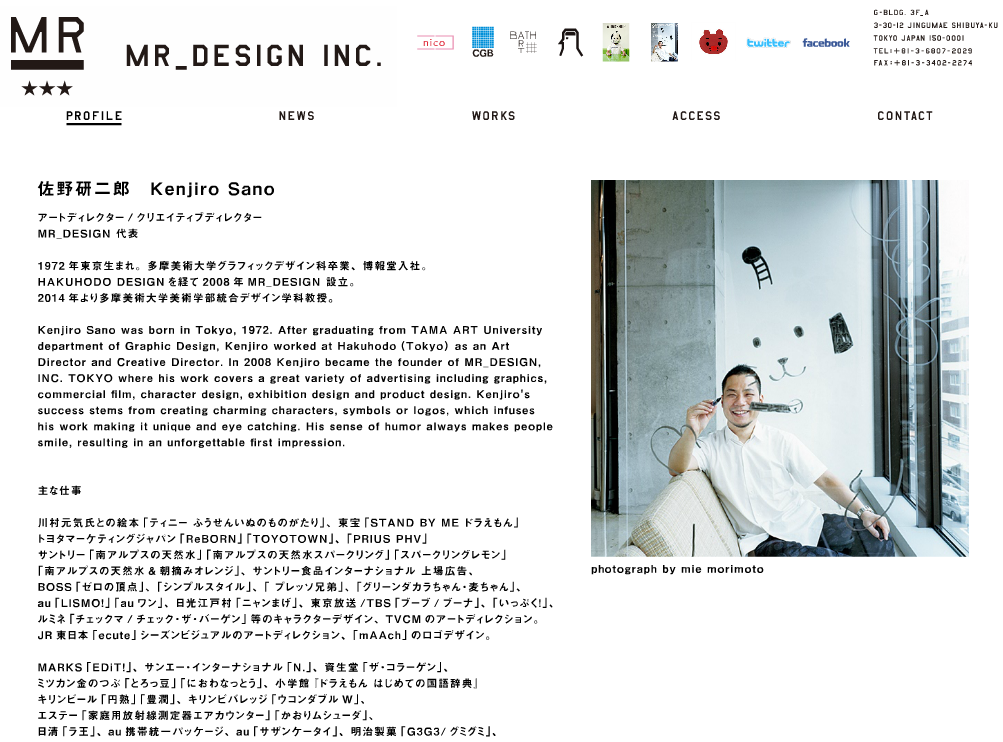This screenshot has height=742, width=1003.
Task: Go to the CONTACT page
Action: coord(905,116)
